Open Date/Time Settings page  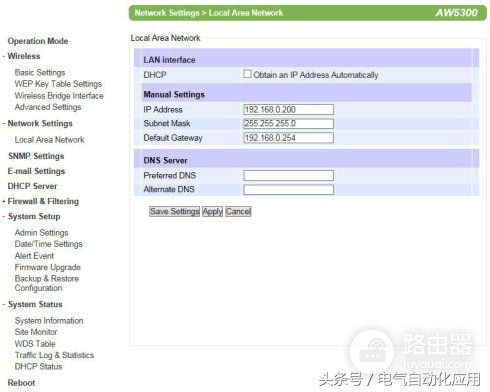coord(48,244)
